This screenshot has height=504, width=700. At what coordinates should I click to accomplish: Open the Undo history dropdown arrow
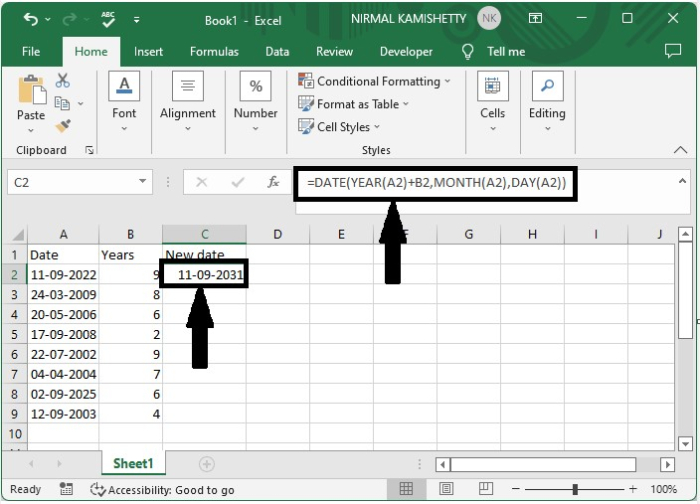pyautogui.click(x=48, y=20)
